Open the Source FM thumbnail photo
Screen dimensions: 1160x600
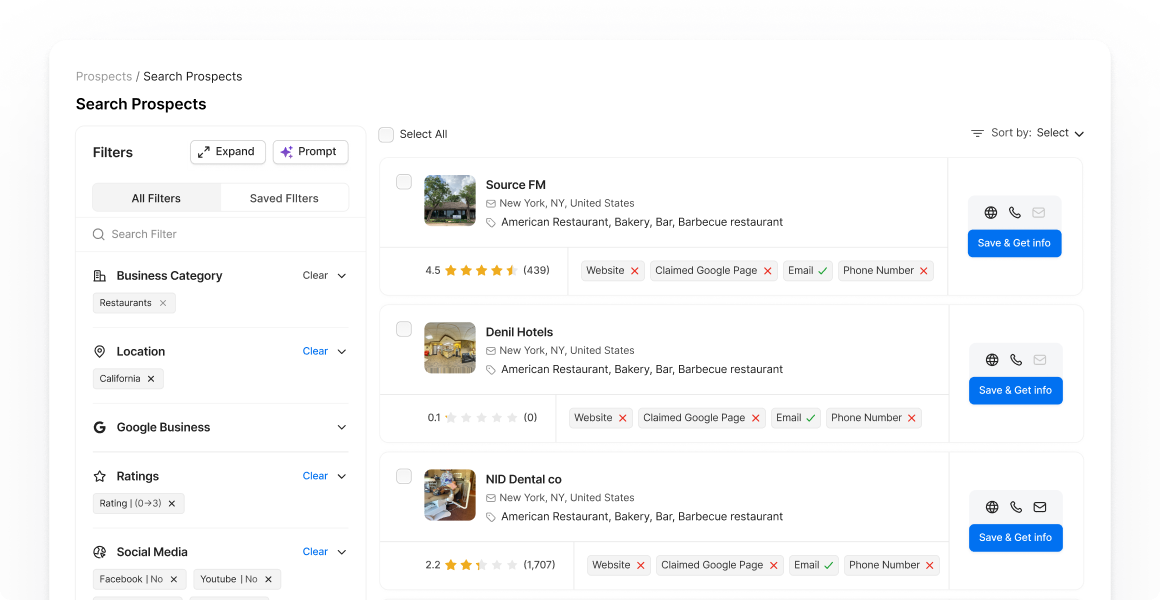[450, 200]
